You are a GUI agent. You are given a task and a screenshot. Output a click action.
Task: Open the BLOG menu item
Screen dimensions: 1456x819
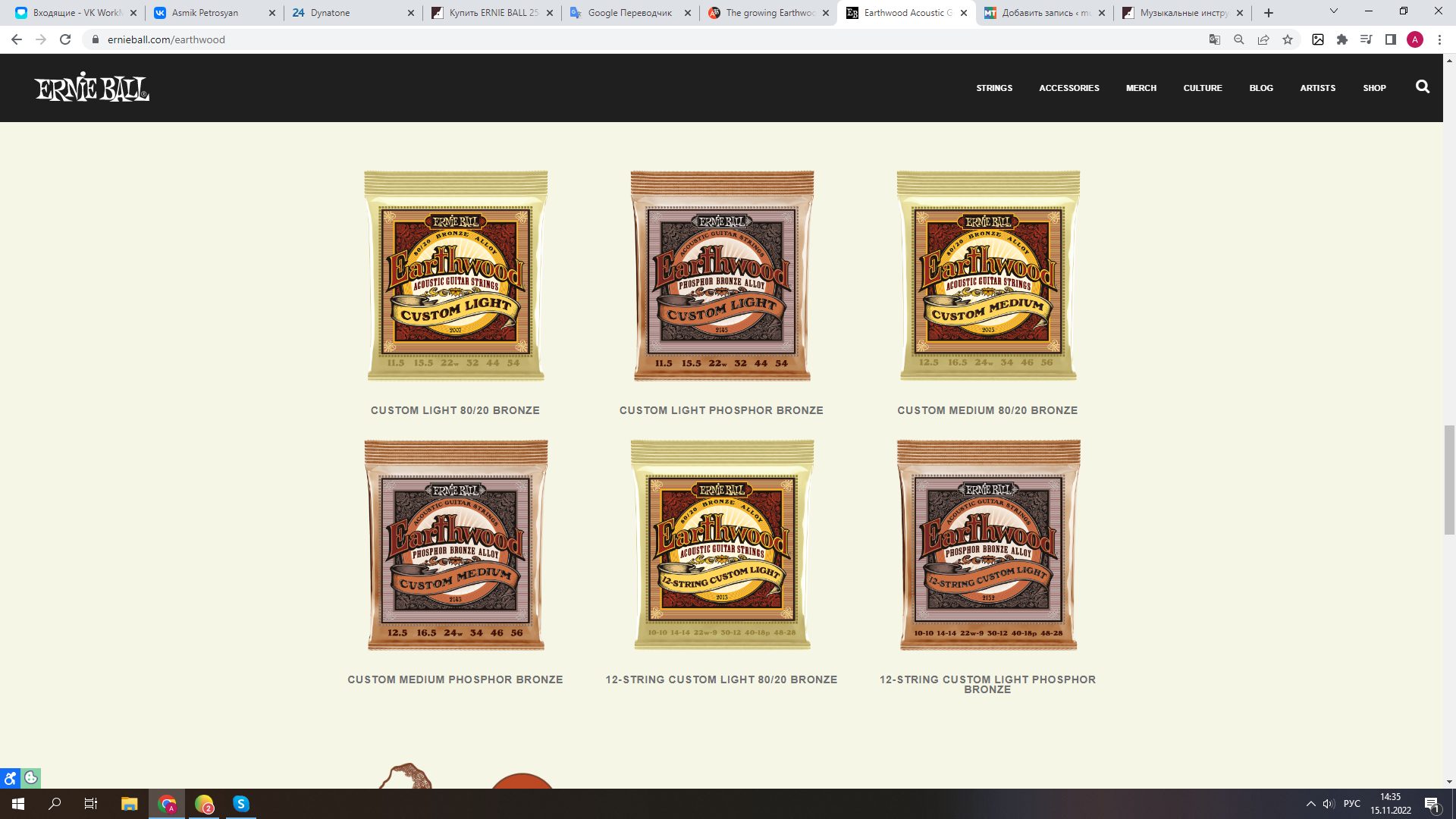[1261, 88]
